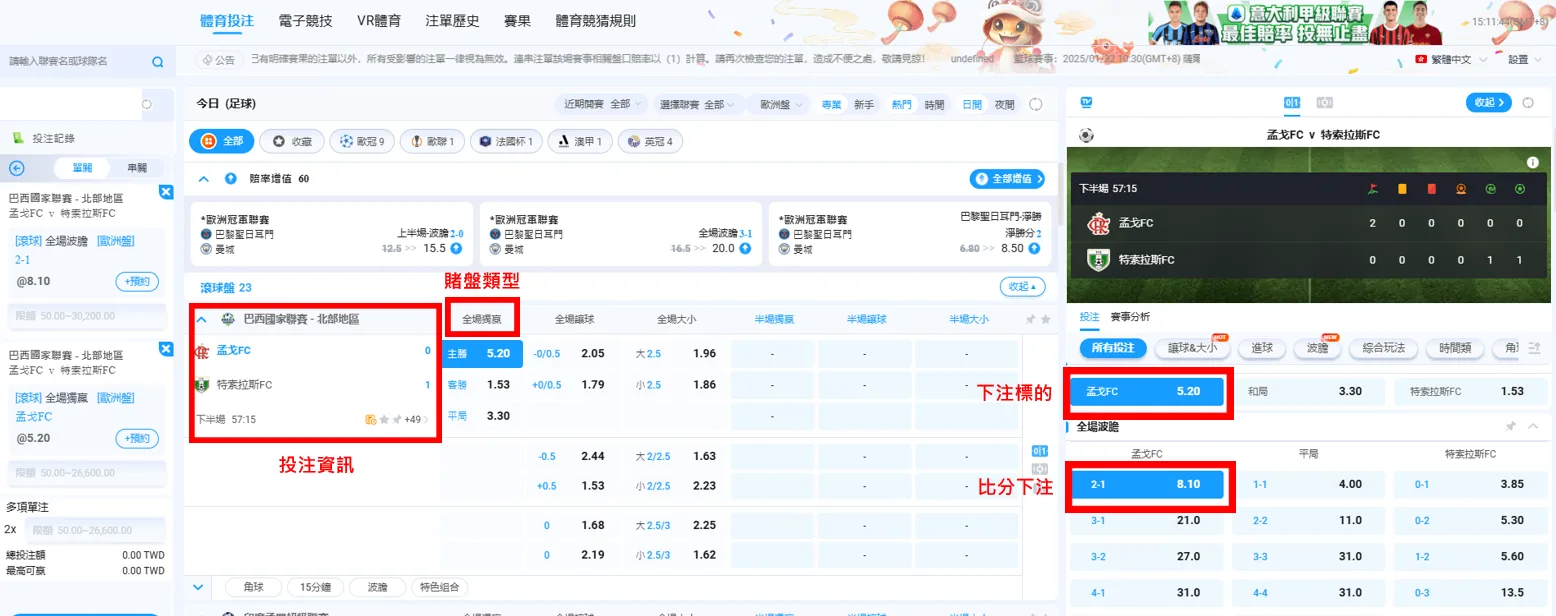Click the bet amount input showing 限額 50.00~30,200.00

pos(87,316)
